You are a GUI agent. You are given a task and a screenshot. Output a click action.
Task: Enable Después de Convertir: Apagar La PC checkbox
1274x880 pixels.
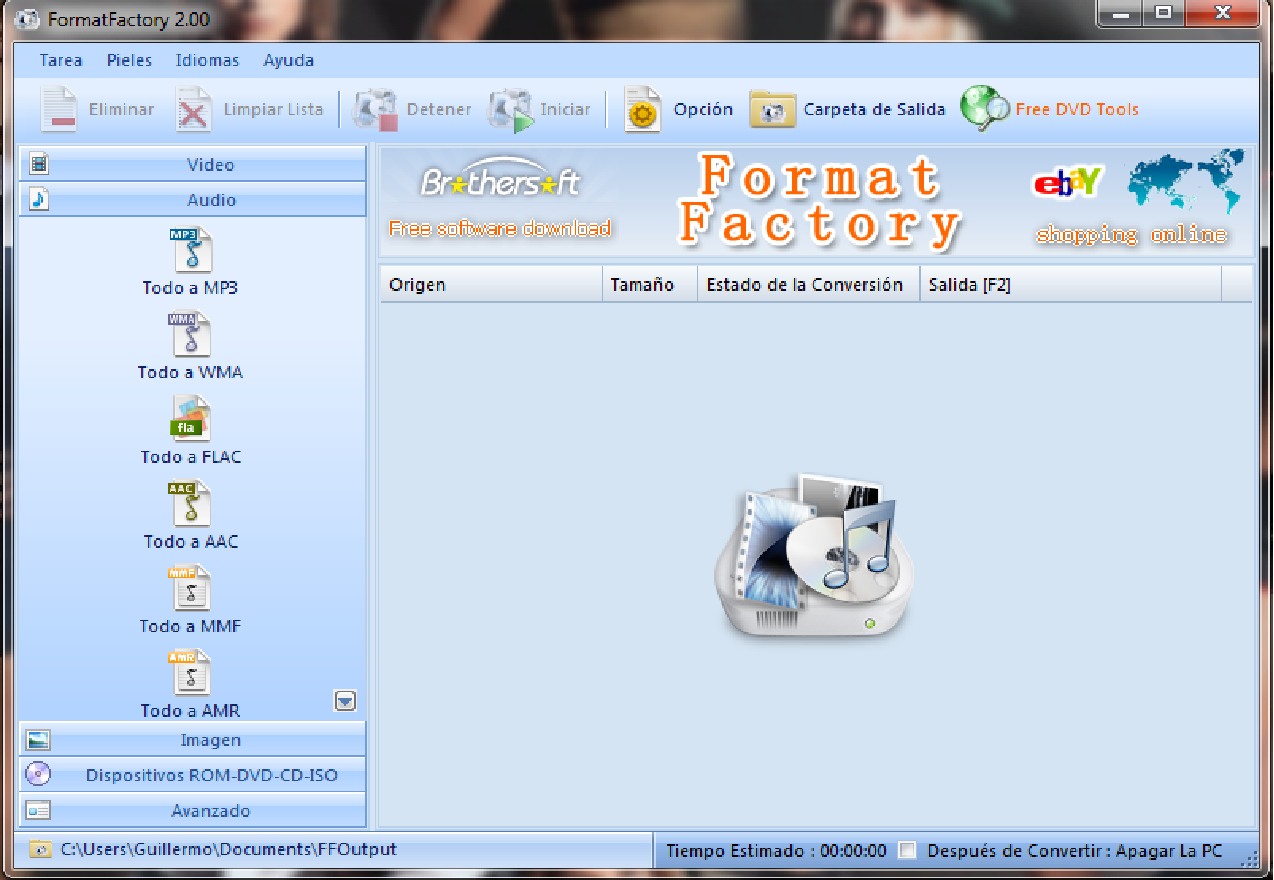pyautogui.click(x=907, y=850)
